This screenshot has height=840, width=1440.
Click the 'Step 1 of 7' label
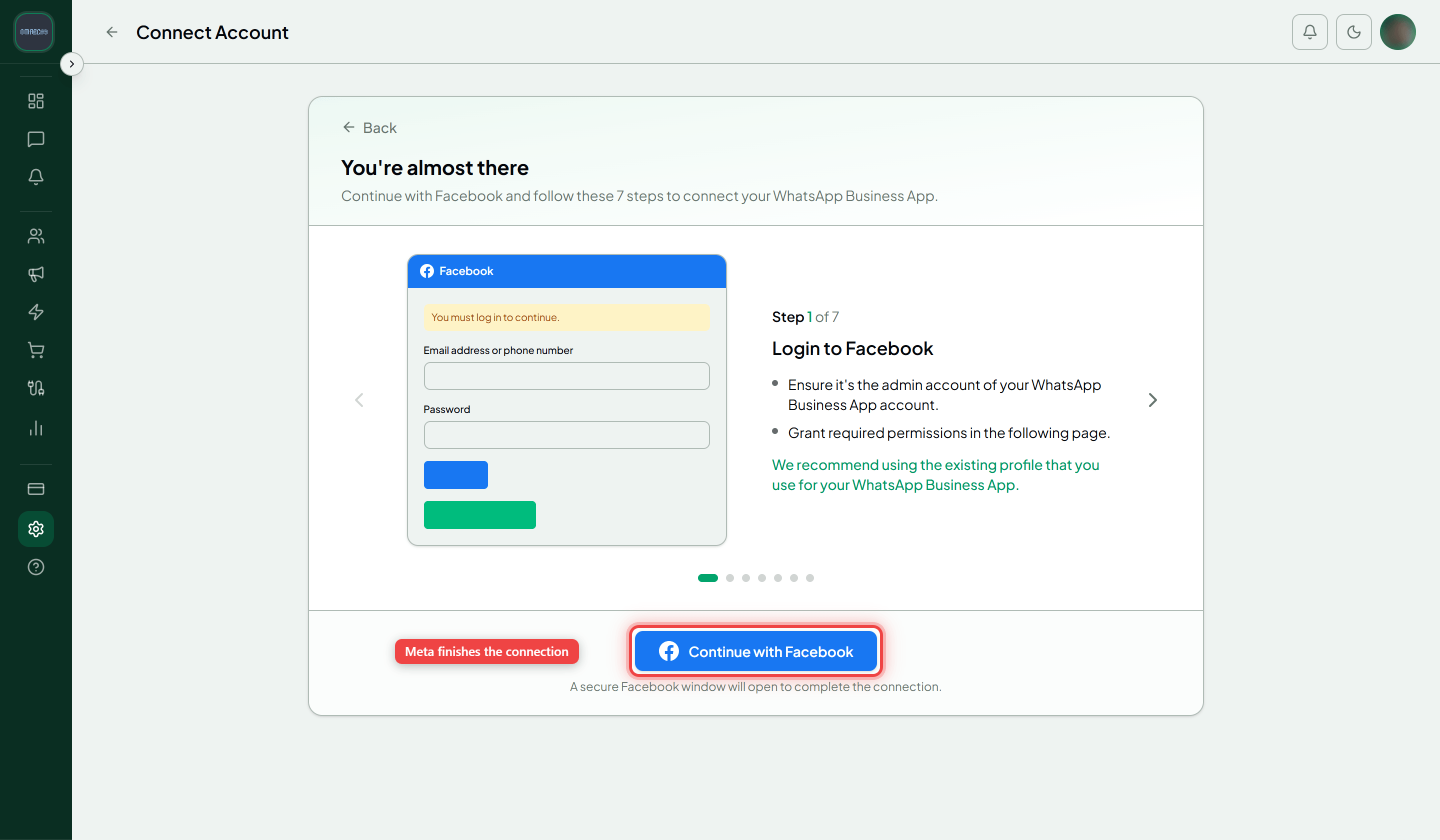pos(805,316)
